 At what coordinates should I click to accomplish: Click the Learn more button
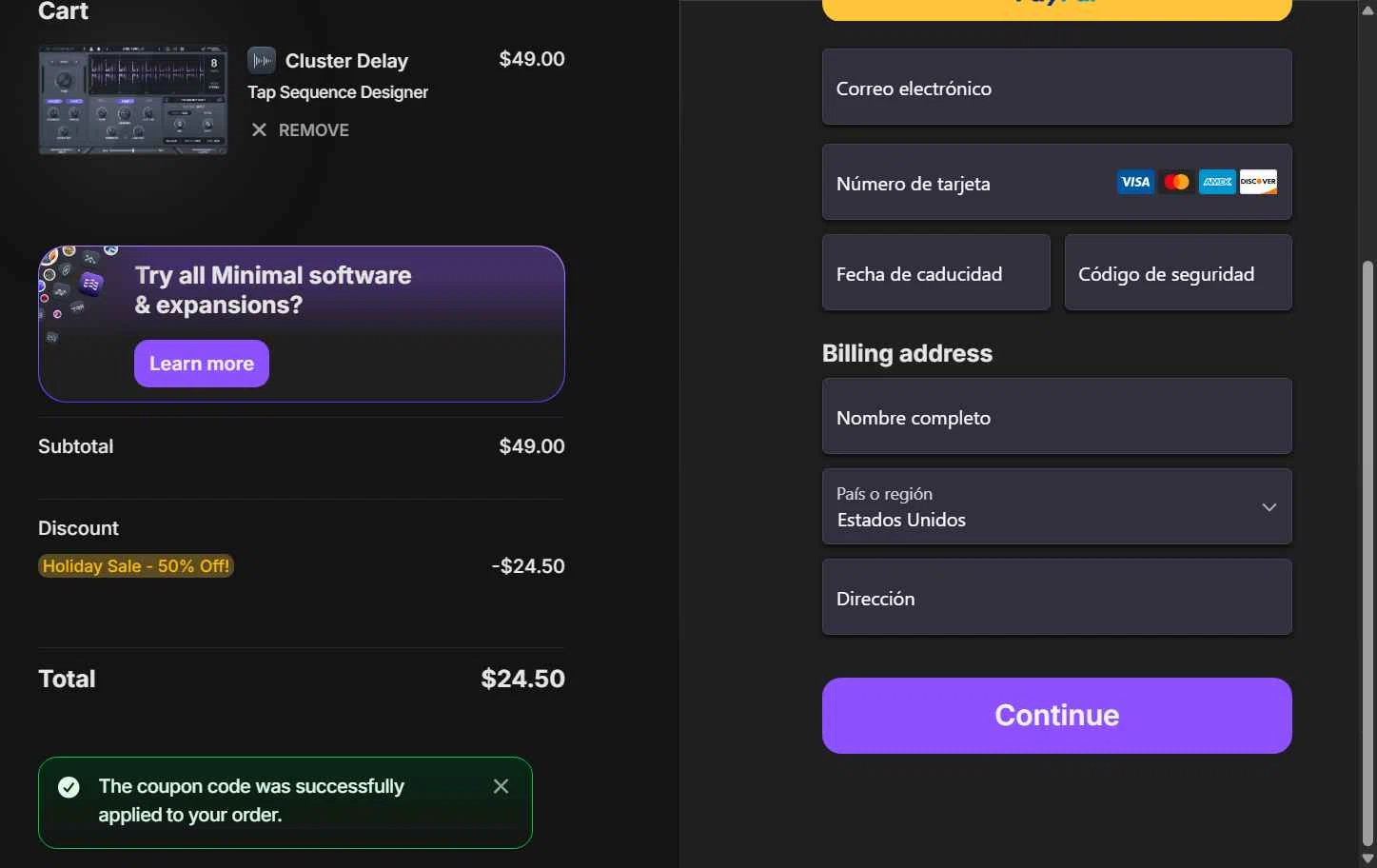click(x=202, y=364)
